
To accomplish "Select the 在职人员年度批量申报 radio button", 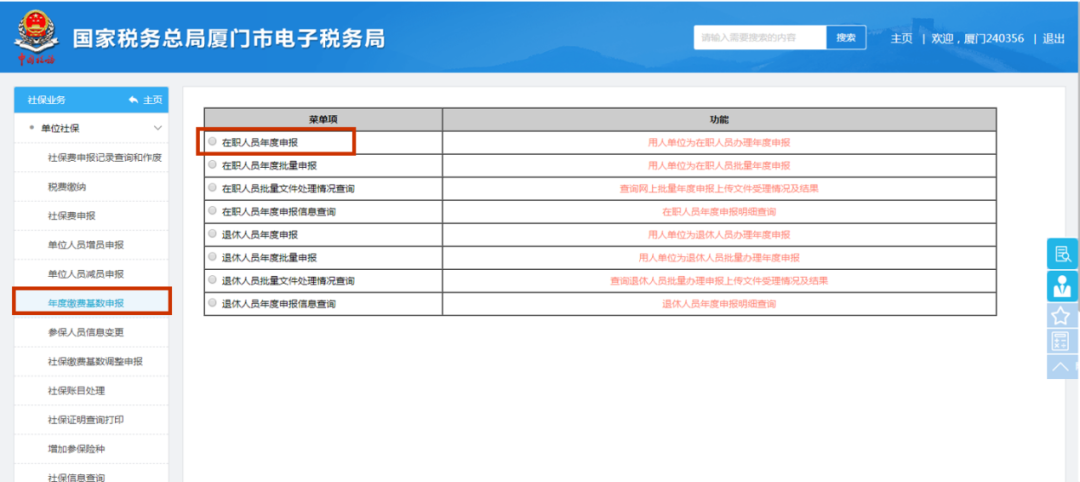I will [212, 165].
